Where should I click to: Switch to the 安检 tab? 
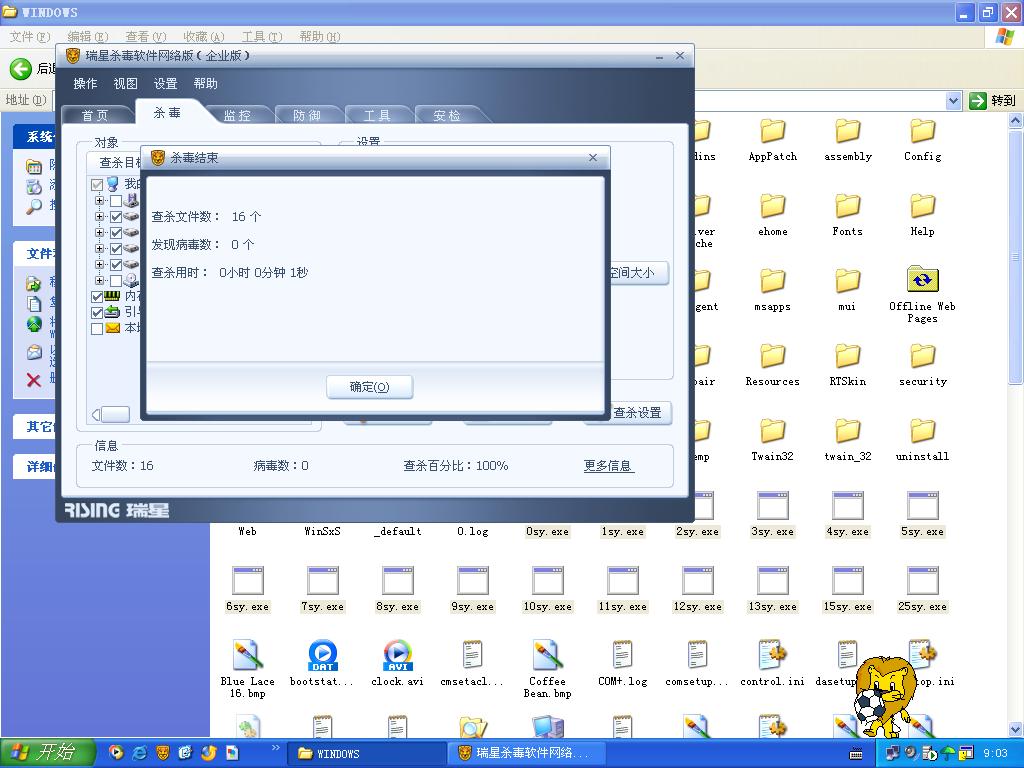[447, 115]
